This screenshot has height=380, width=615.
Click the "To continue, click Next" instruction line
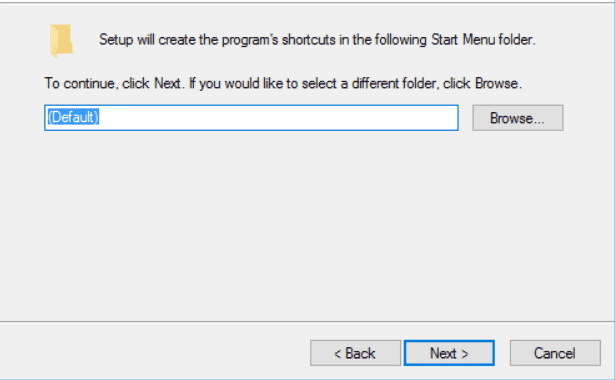283,84
